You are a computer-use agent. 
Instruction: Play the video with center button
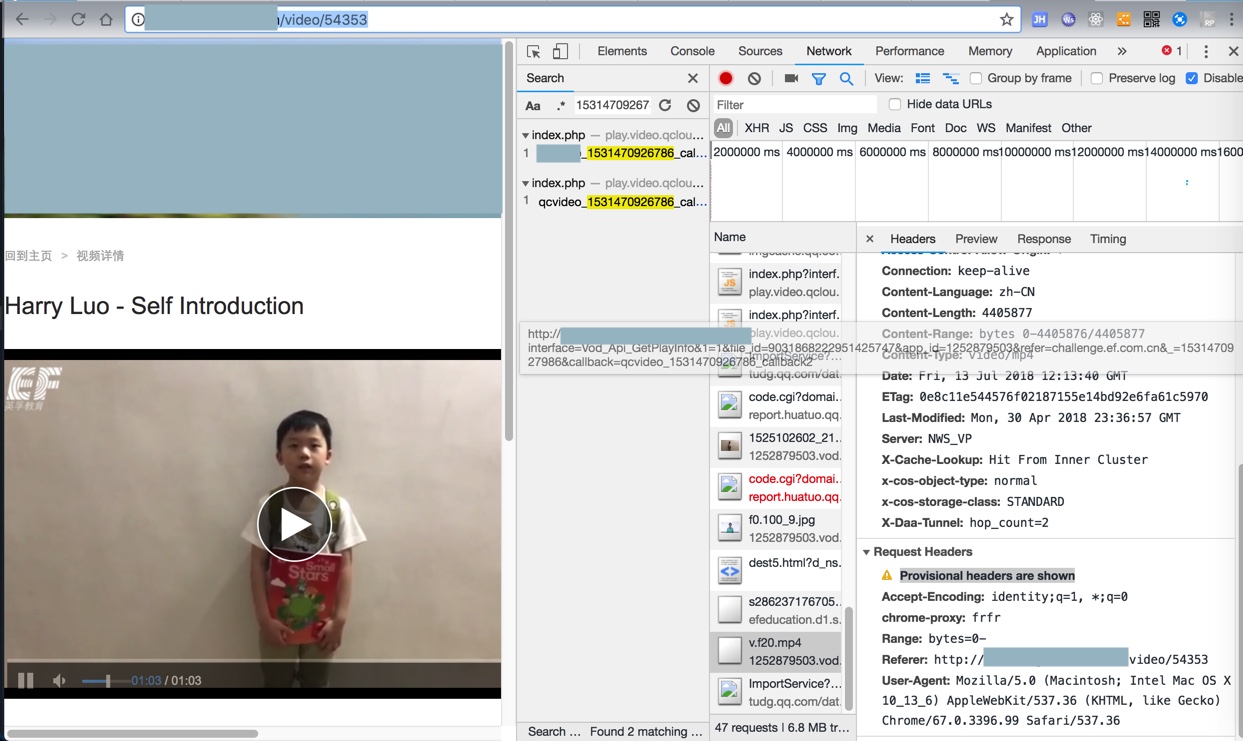294,524
